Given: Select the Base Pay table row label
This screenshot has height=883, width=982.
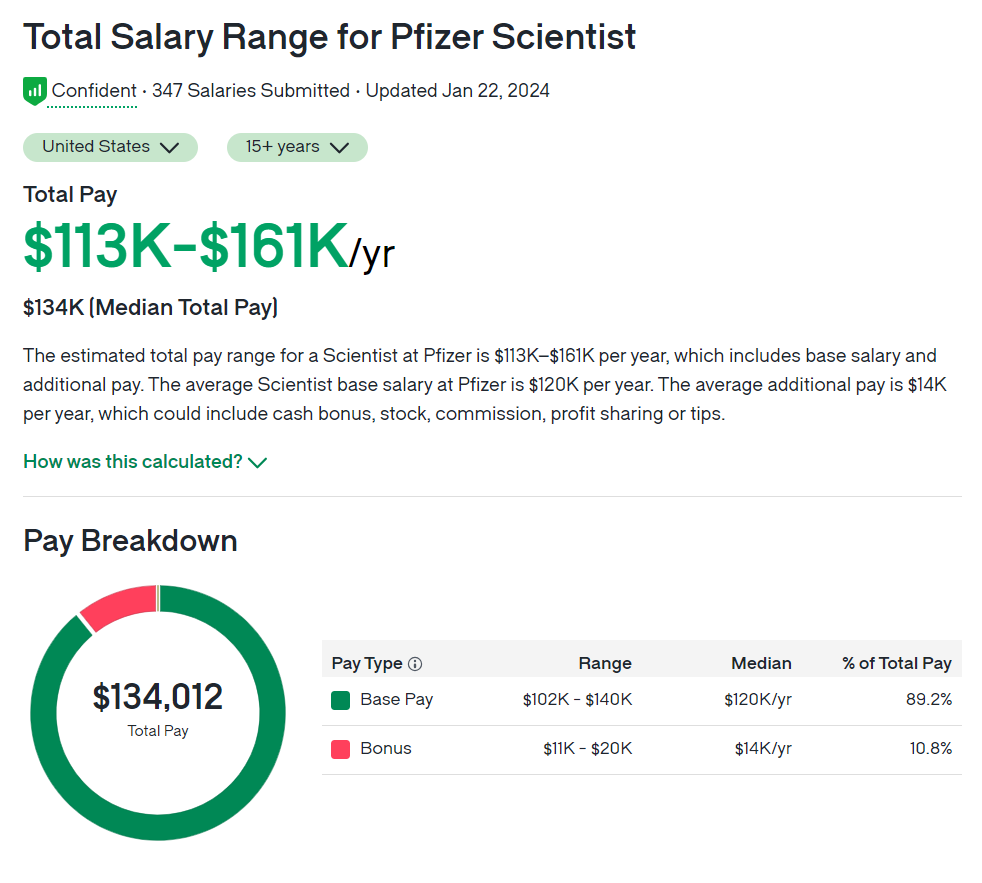Looking at the screenshot, I should [x=396, y=700].
